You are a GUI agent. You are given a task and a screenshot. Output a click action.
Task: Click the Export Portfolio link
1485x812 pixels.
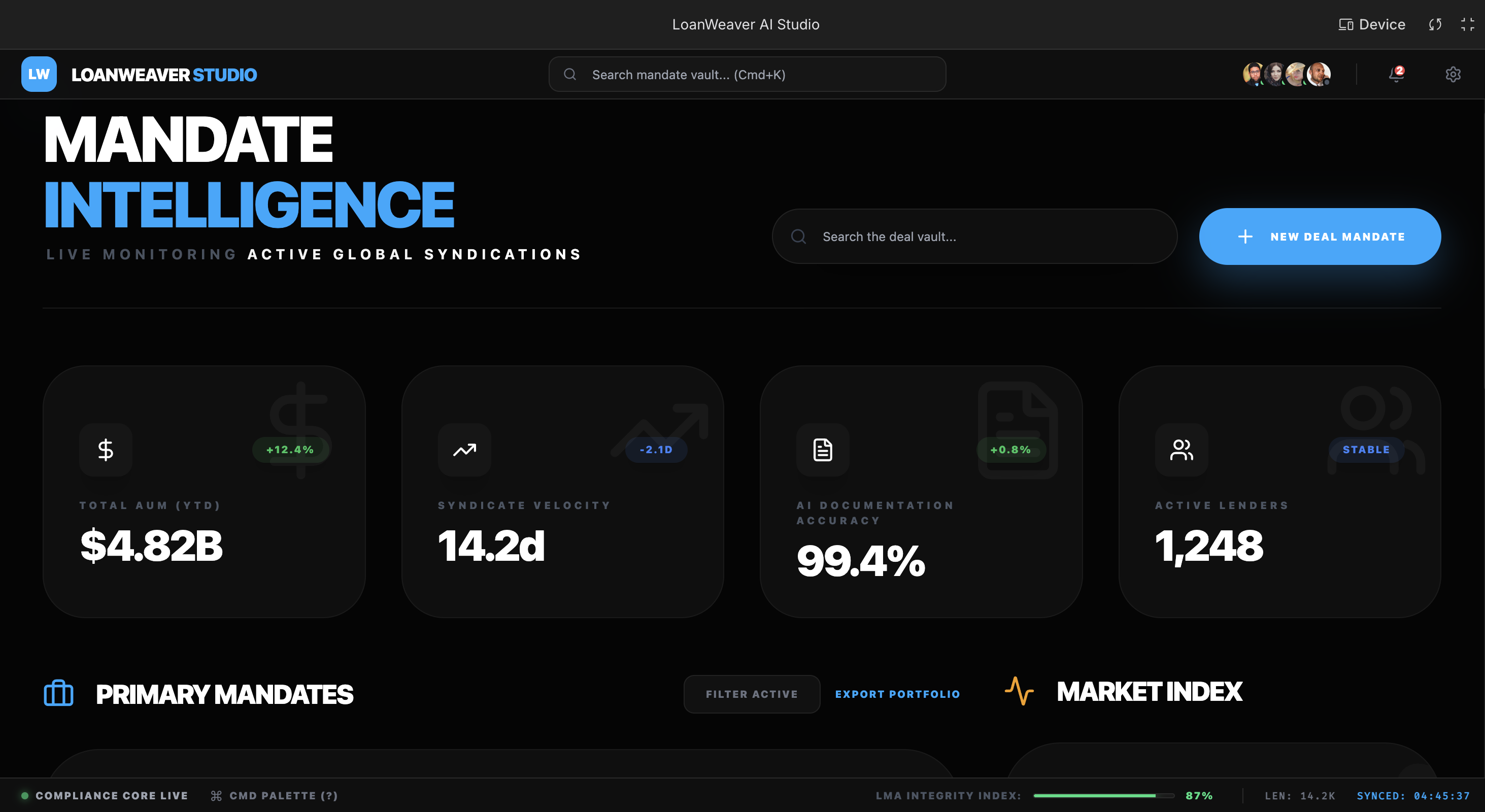click(x=897, y=694)
